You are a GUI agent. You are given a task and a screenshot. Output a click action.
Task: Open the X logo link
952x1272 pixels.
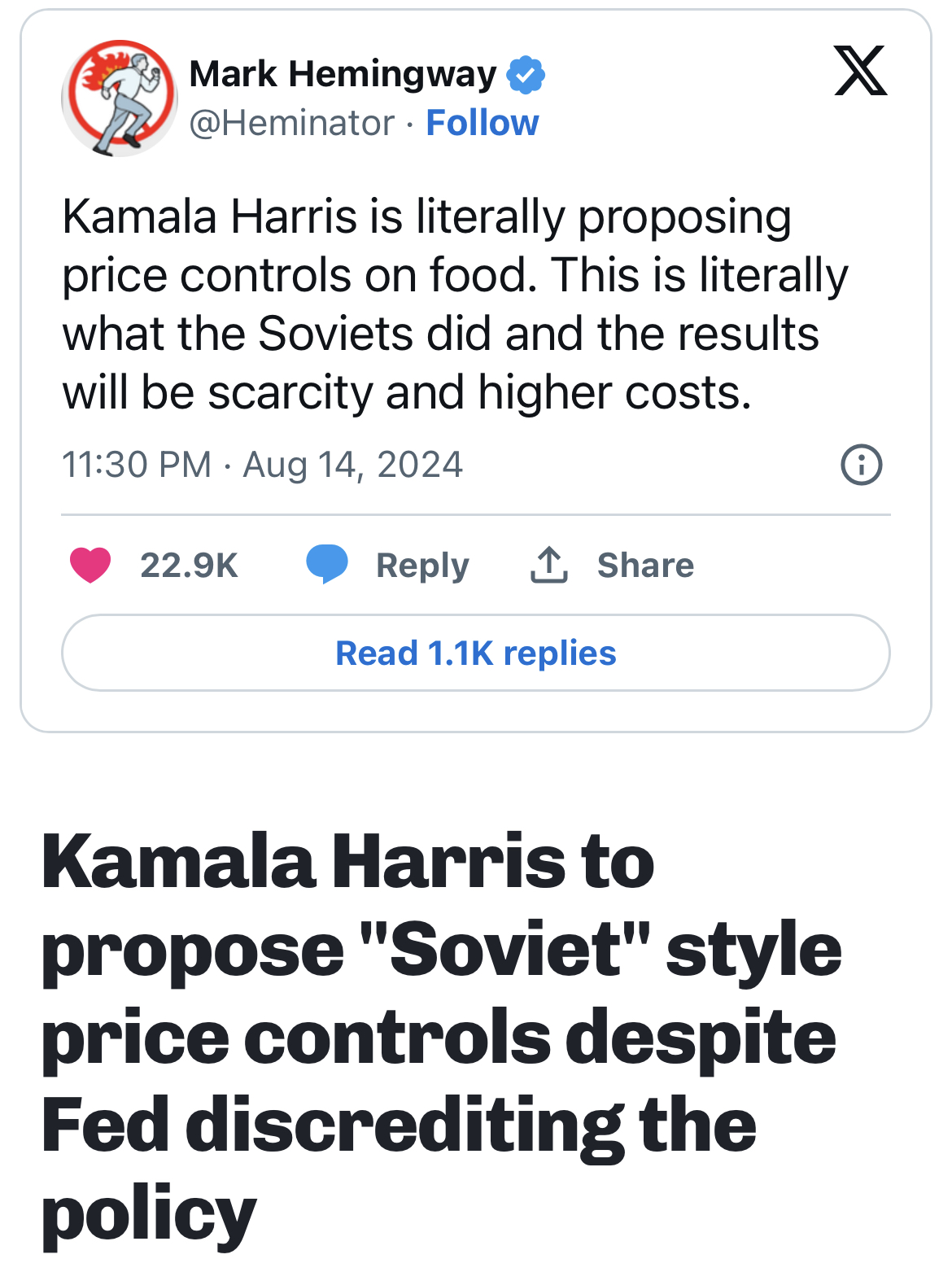[x=860, y=72]
